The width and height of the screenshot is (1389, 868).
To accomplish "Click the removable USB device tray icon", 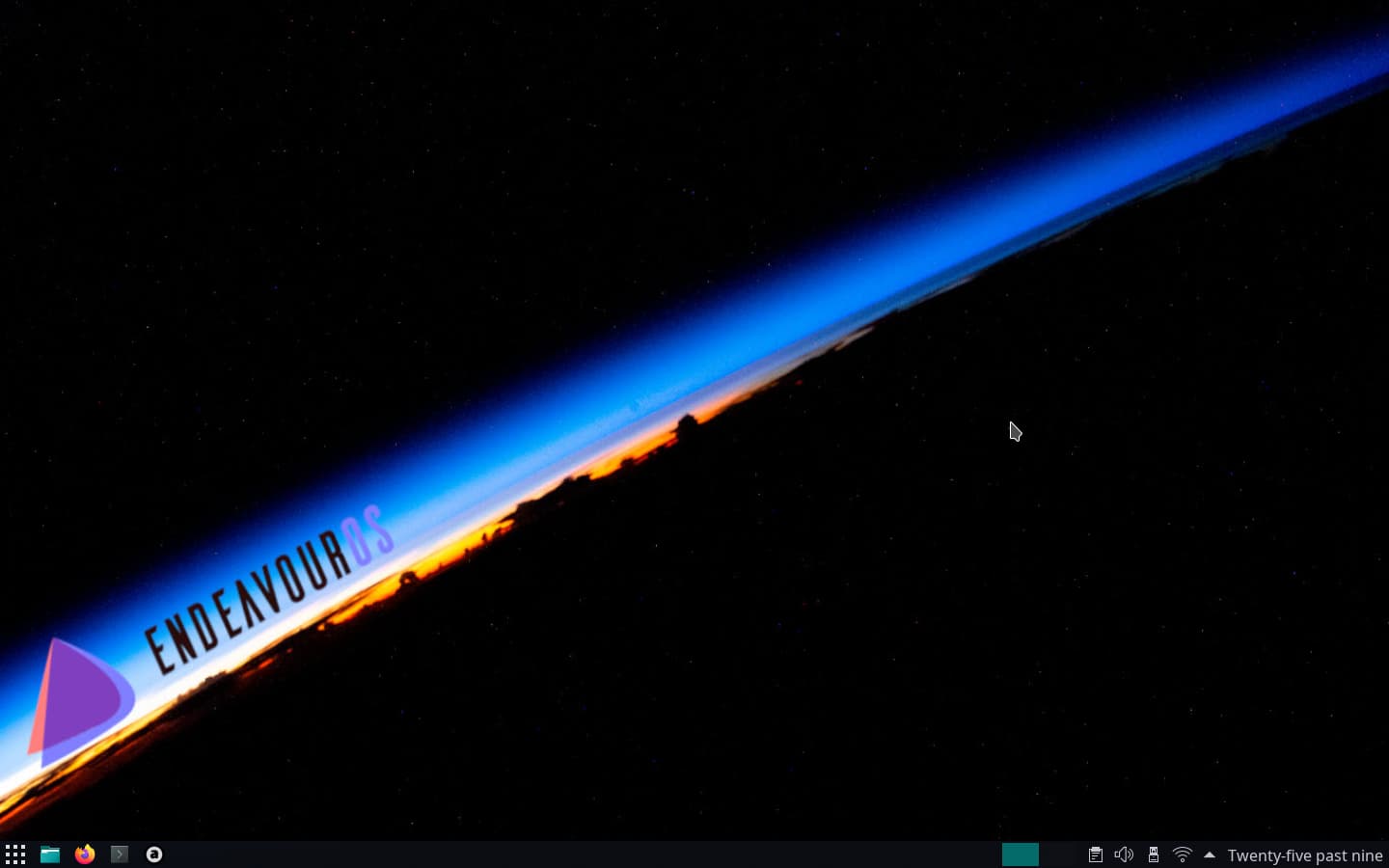I will (x=1154, y=854).
